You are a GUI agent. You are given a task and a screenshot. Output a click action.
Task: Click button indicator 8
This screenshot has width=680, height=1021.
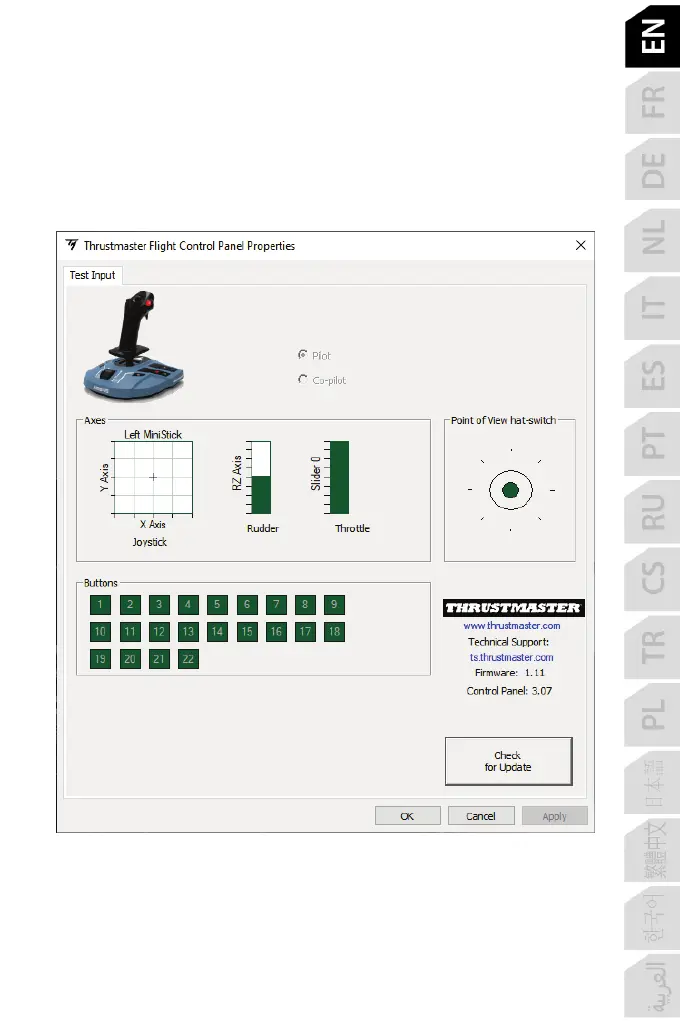coord(305,605)
